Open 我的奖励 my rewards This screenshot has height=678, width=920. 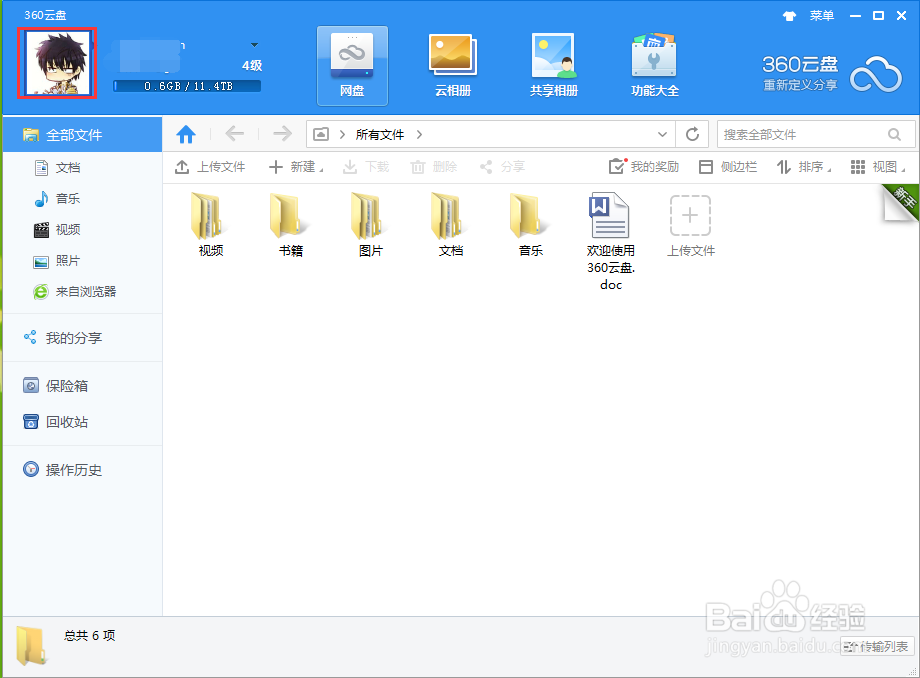point(644,167)
